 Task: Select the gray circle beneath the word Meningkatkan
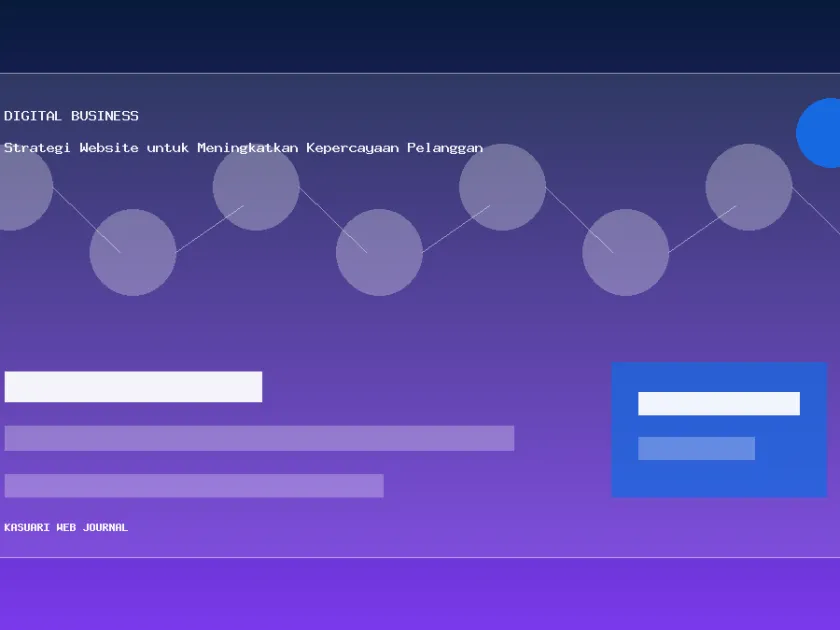[x=256, y=188]
